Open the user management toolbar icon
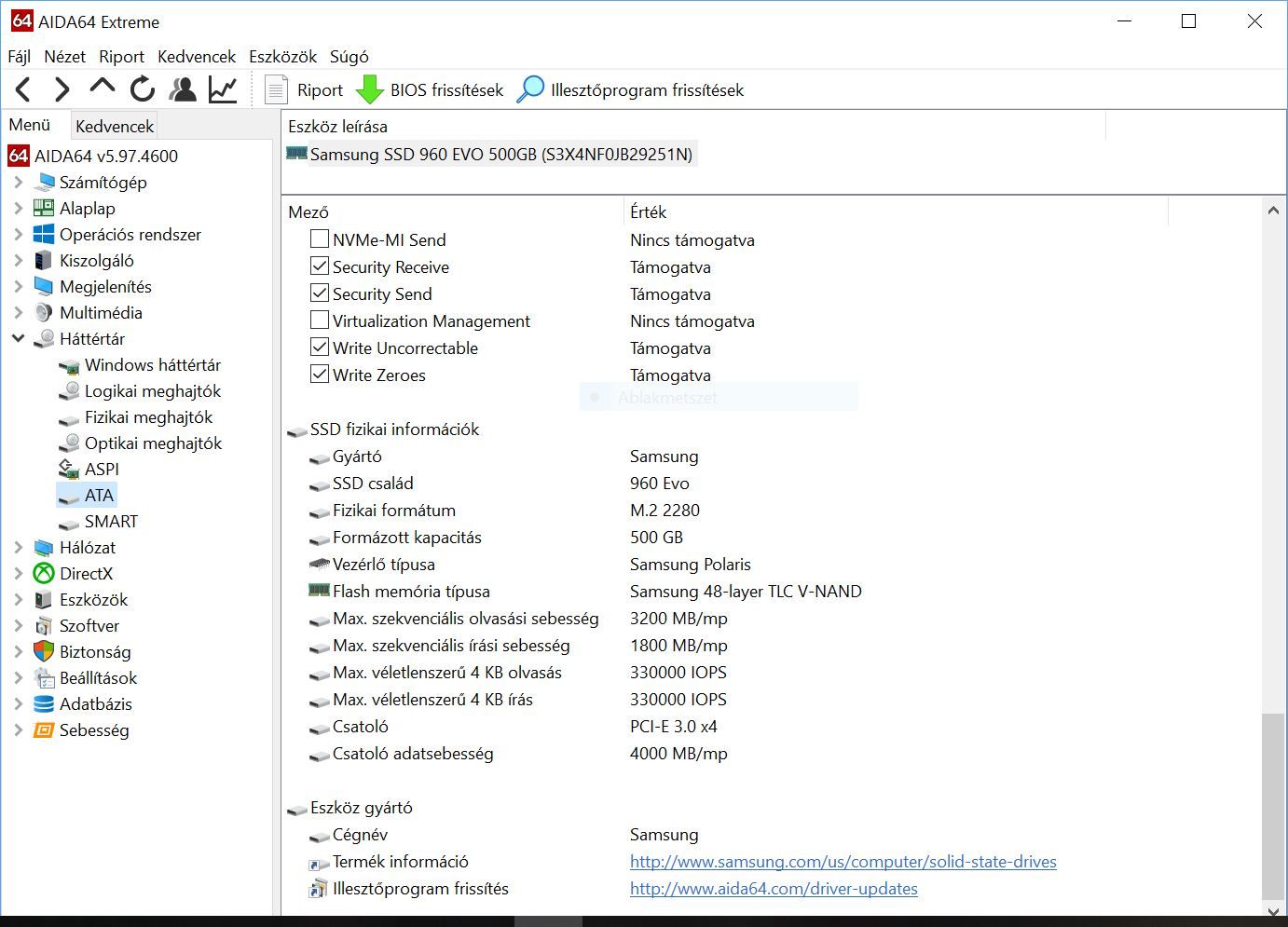 (183, 89)
